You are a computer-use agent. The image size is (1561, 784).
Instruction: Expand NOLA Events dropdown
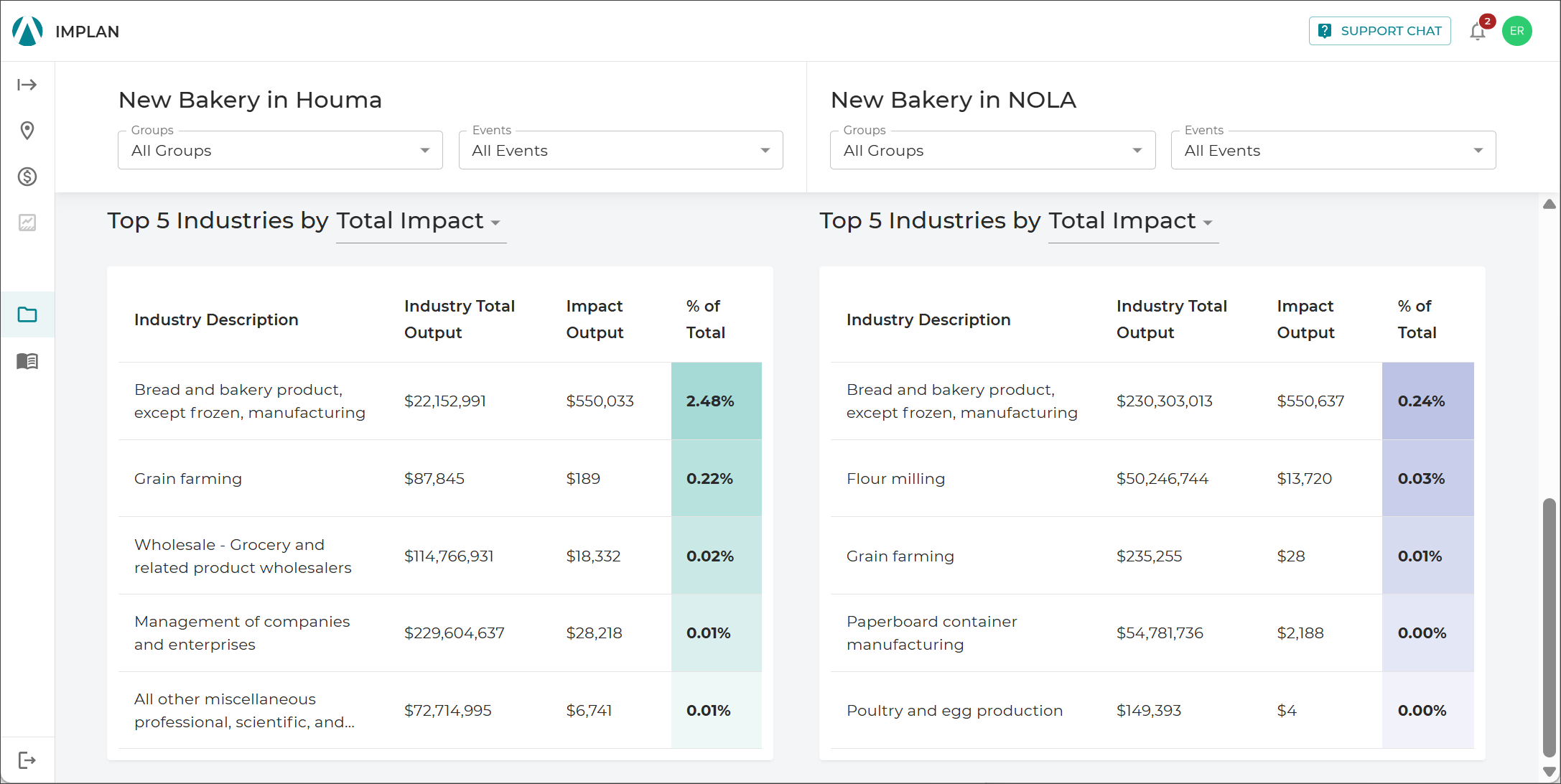pyautogui.click(x=1333, y=150)
